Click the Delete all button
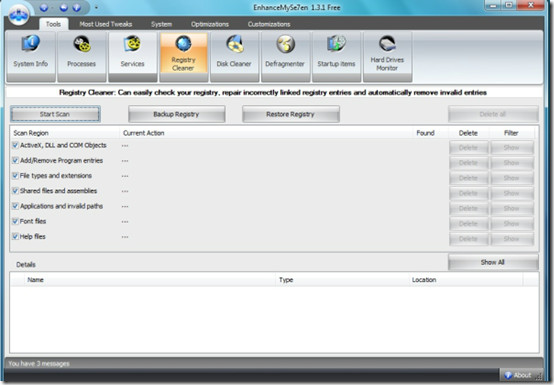The image size is (554, 385). click(x=493, y=114)
